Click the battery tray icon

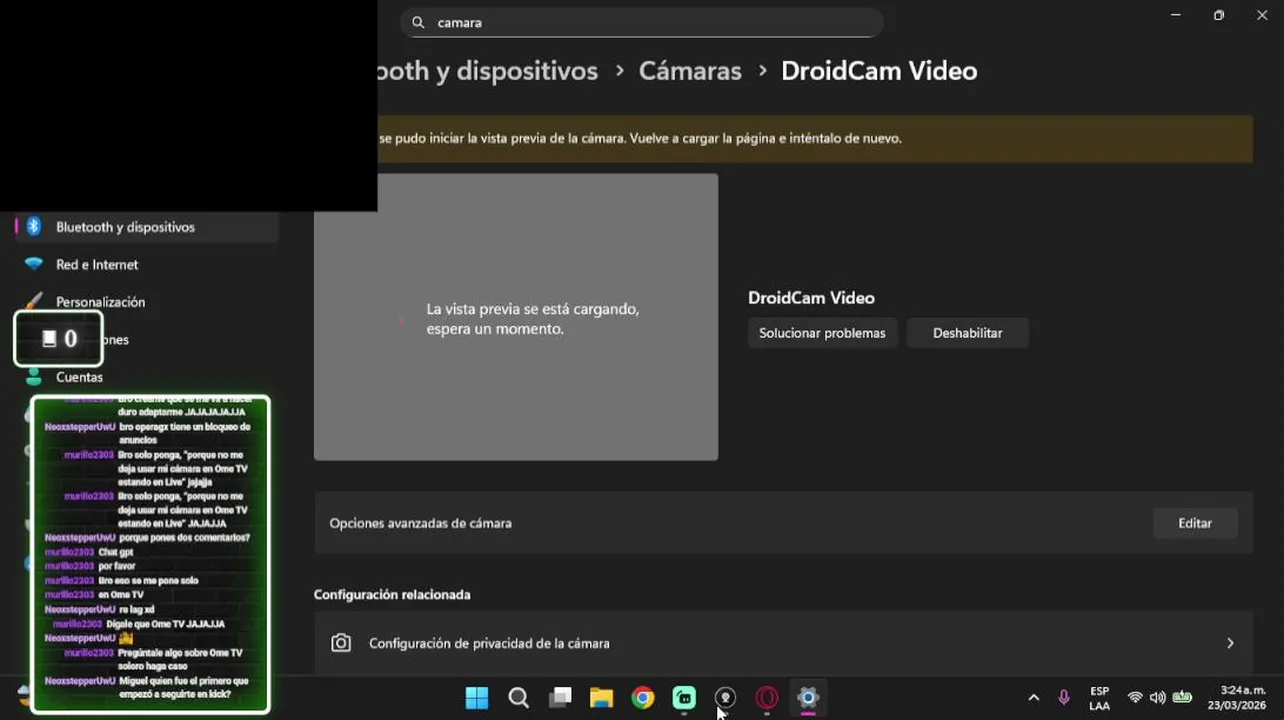[1182, 698]
